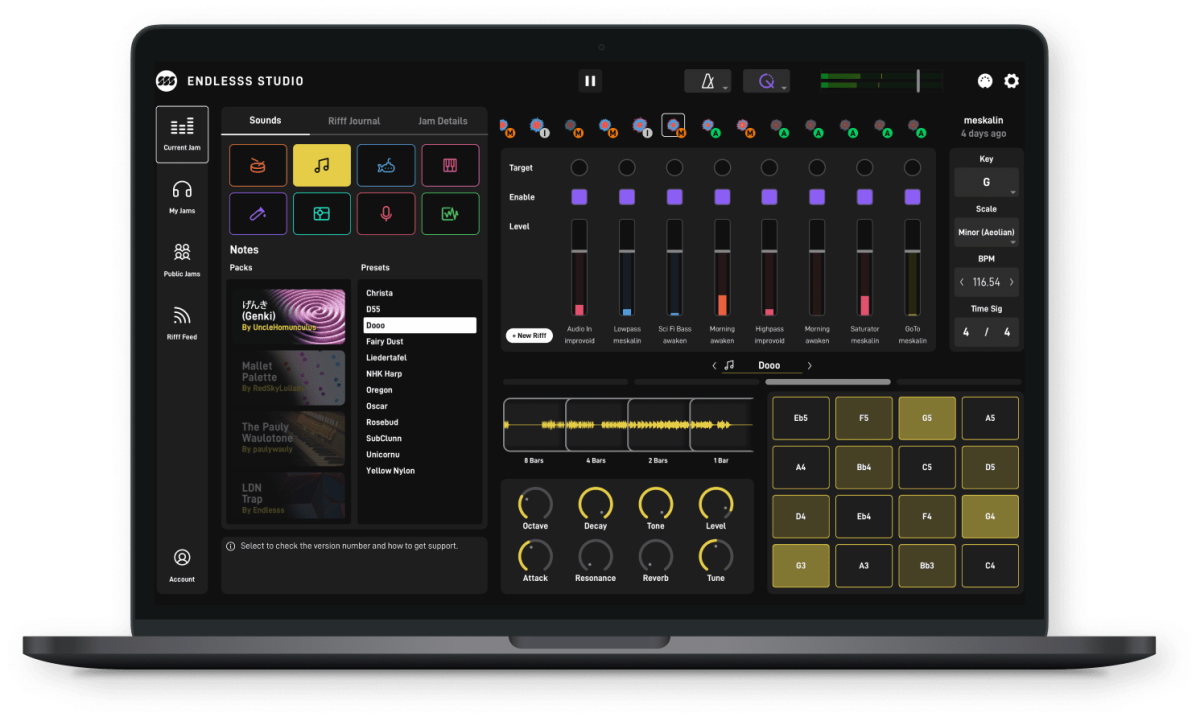The height and width of the screenshot is (717, 1200).
Task: Toggle Enable for the Audio In channel
Action: (579, 197)
